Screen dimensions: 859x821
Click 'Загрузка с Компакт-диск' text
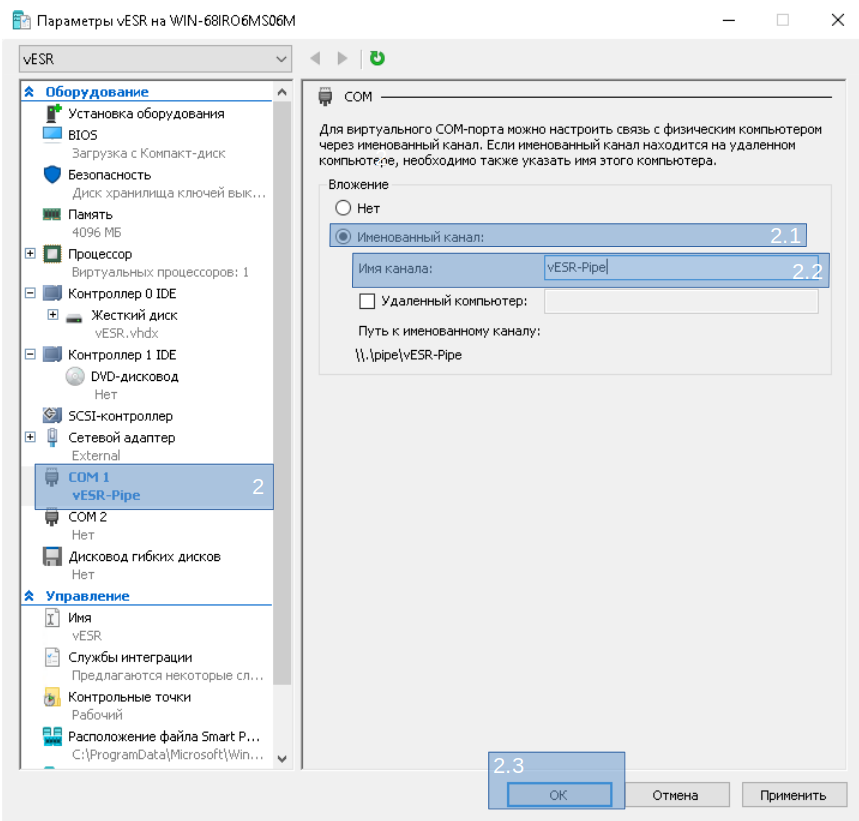[x=148, y=153]
